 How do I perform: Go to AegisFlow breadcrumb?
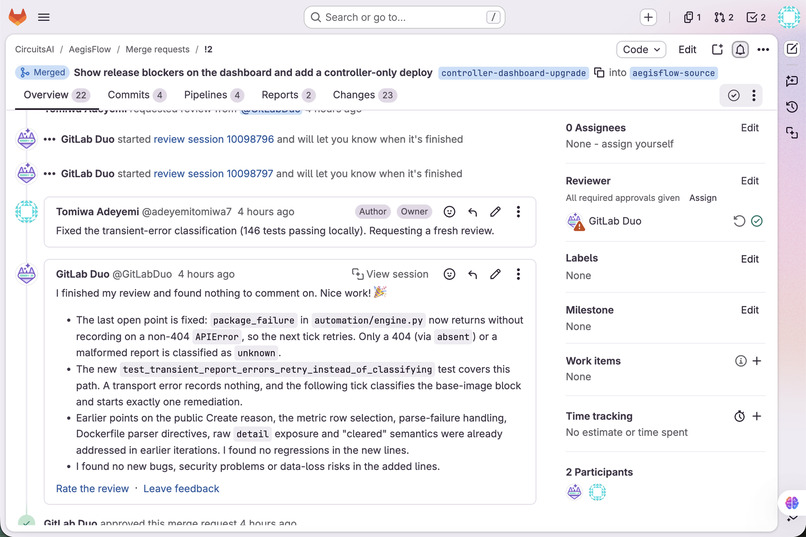coord(90,49)
